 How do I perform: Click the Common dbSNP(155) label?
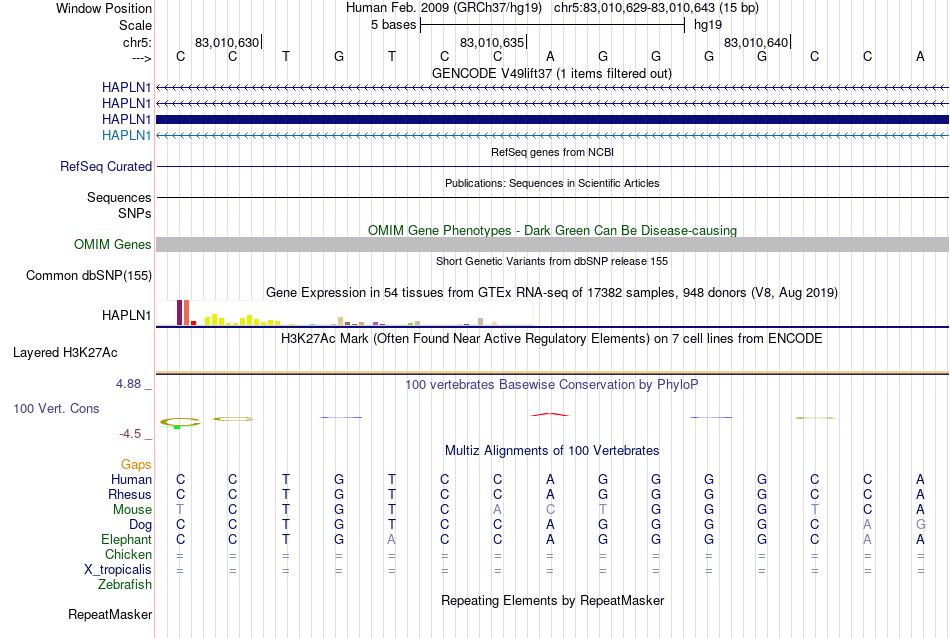[88, 276]
